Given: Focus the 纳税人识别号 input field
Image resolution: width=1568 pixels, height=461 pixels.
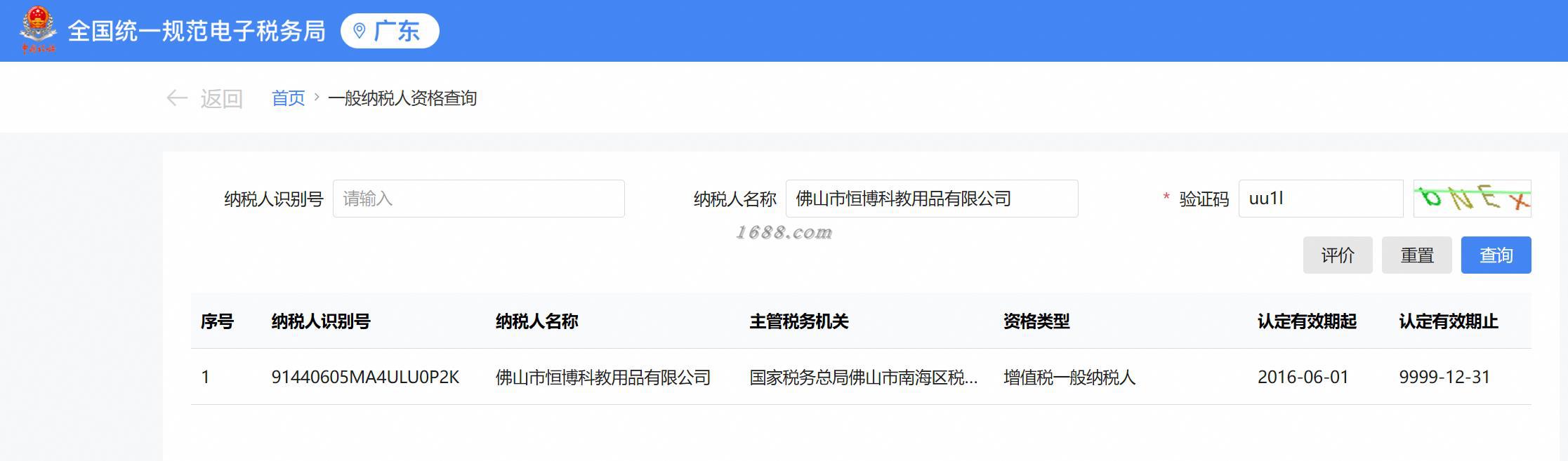Looking at the screenshot, I should coord(478,199).
